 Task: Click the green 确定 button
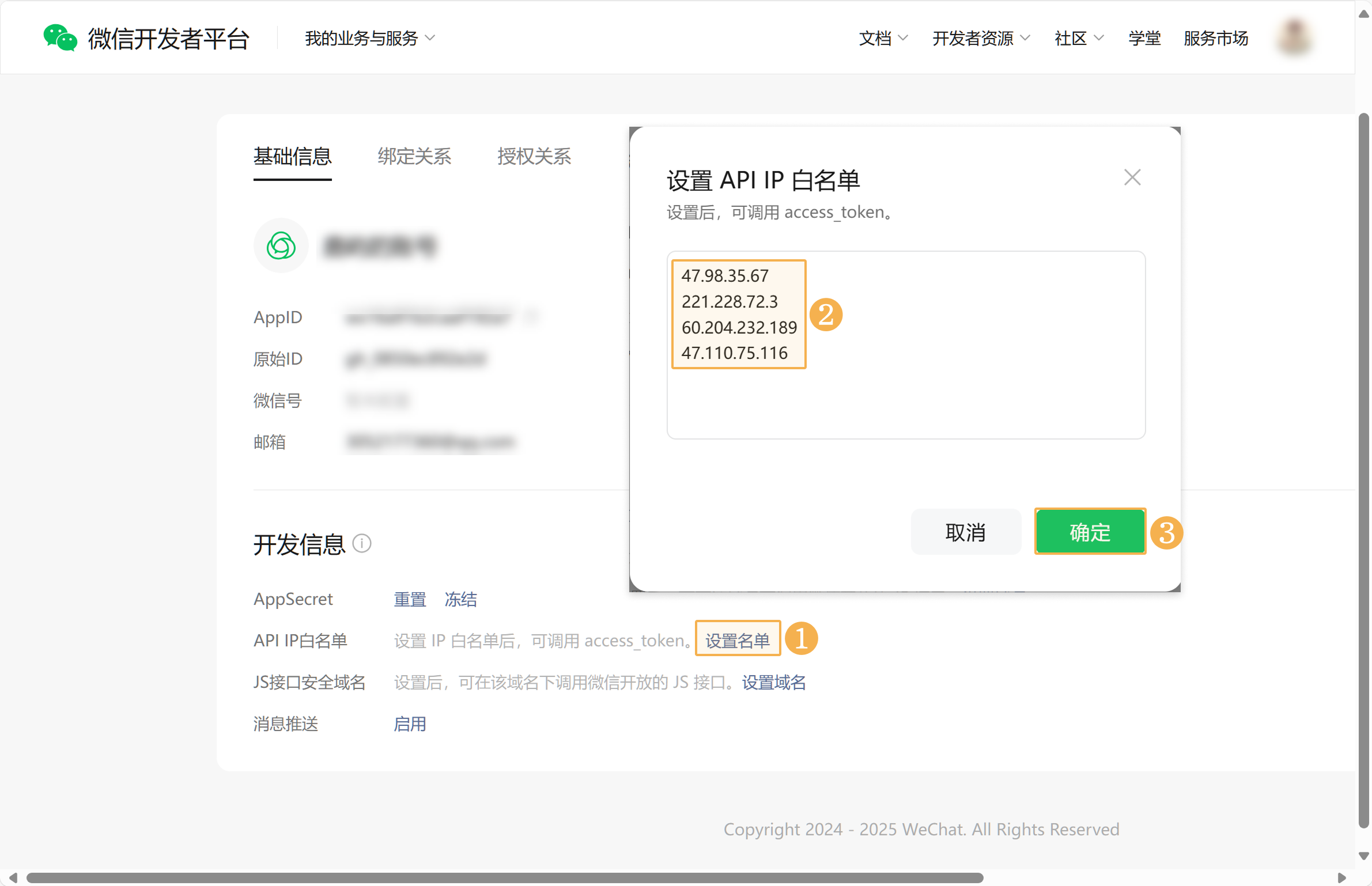(1089, 532)
